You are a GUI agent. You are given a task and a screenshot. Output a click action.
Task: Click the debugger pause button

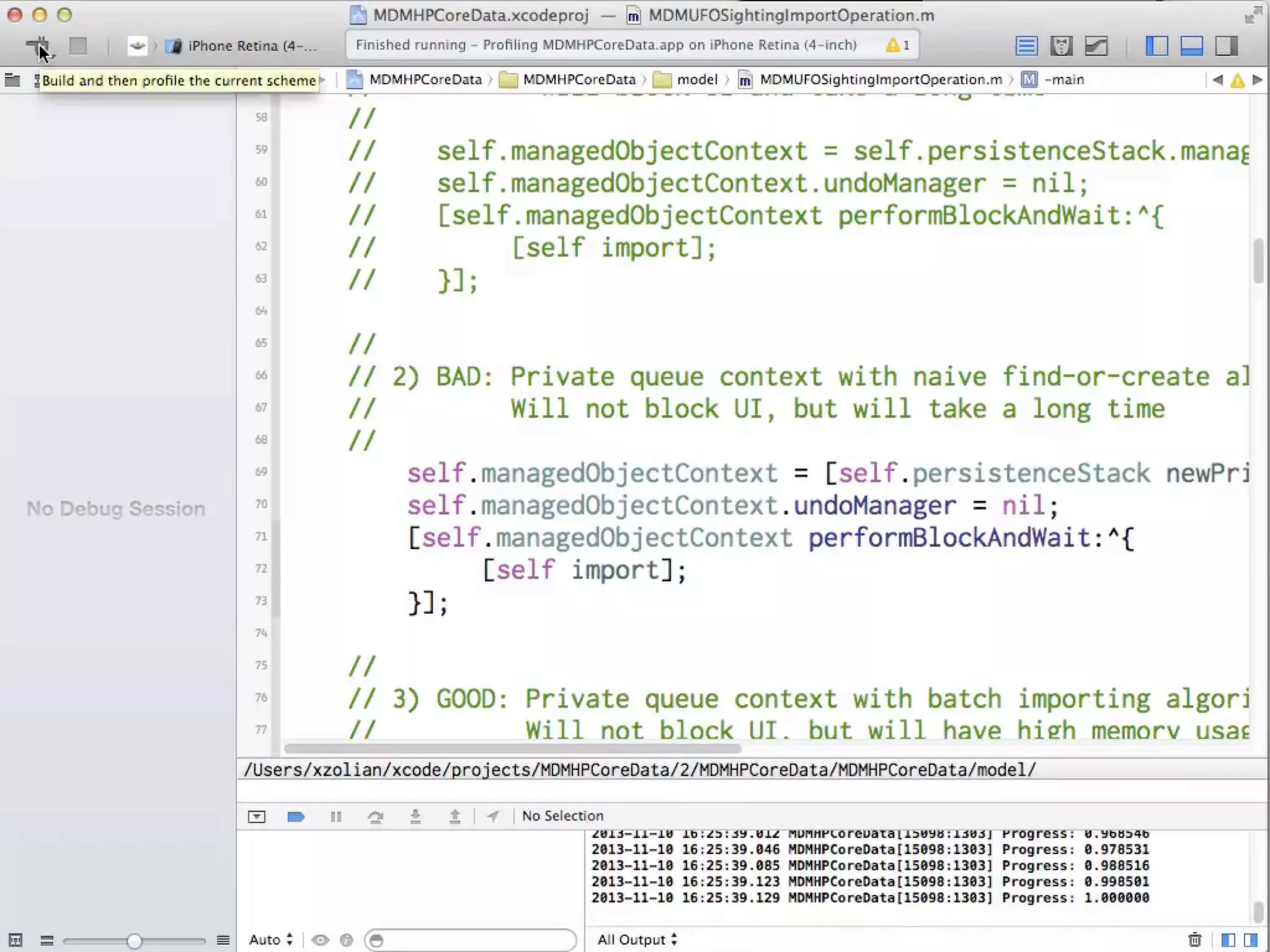pyautogui.click(x=335, y=816)
